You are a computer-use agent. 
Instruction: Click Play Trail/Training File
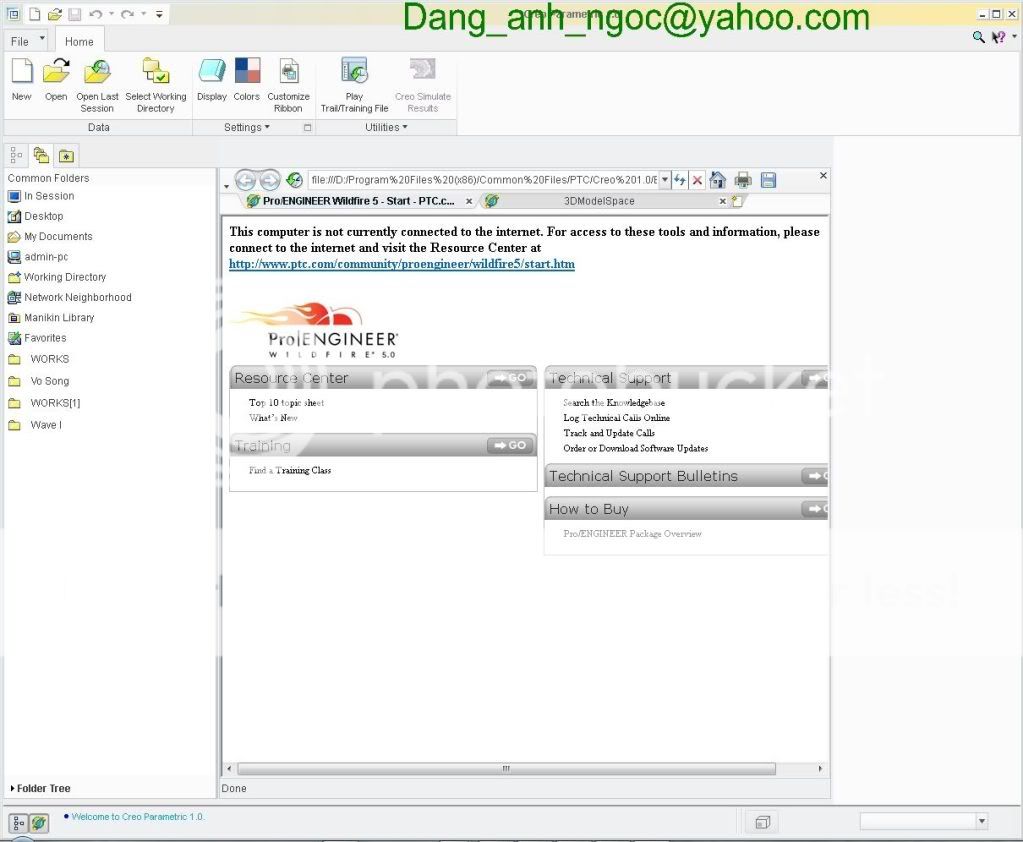tap(354, 85)
